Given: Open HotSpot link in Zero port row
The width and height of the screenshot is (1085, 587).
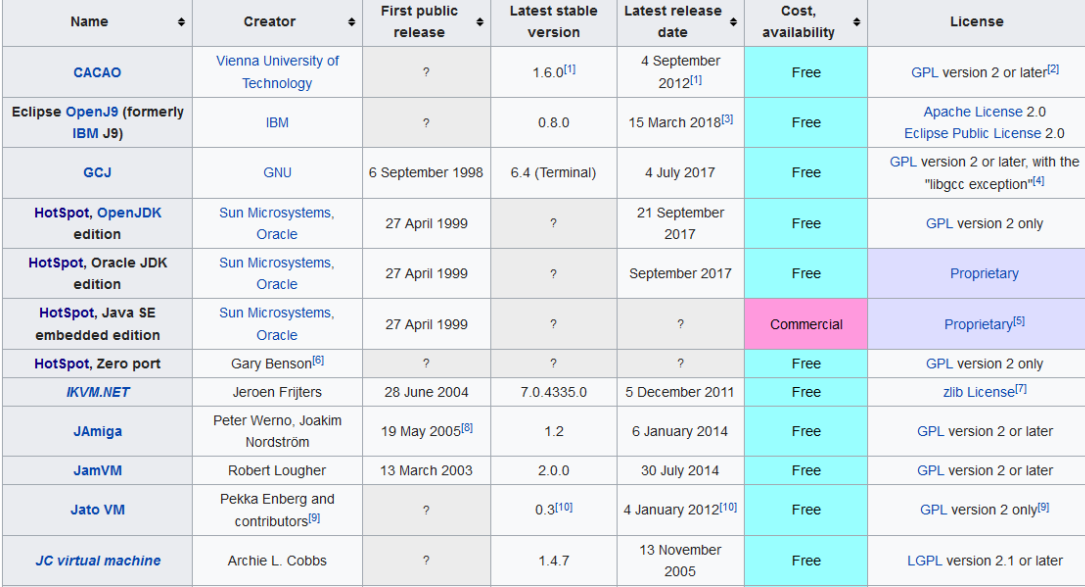Looking at the screenshot, I should (62, 363).
